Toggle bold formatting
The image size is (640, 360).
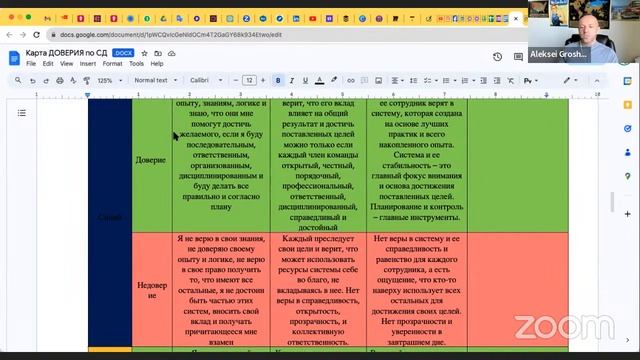tap(278, 81)
